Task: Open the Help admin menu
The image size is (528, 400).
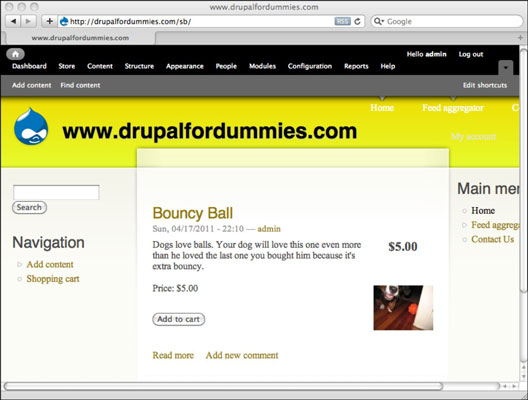Action: 388,66
